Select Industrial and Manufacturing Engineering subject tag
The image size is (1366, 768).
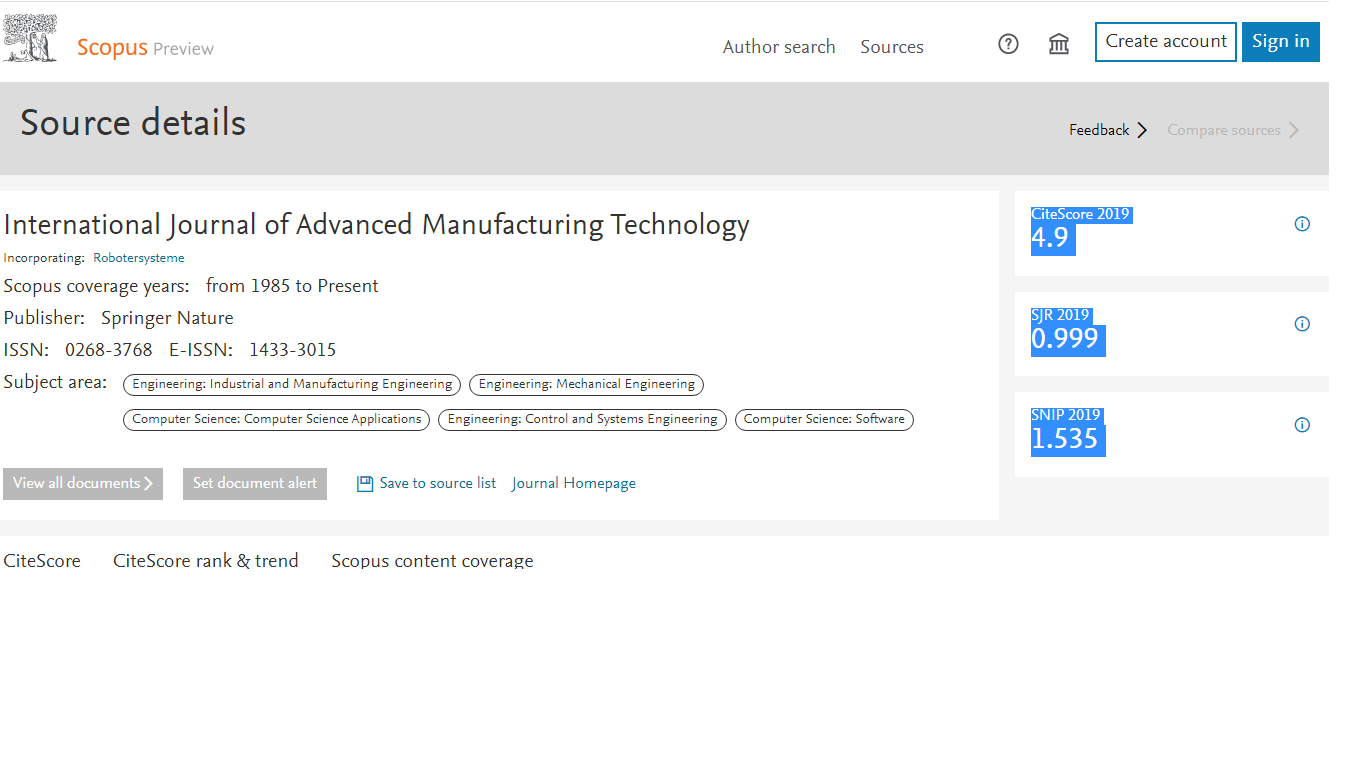[x=292, y=384]
